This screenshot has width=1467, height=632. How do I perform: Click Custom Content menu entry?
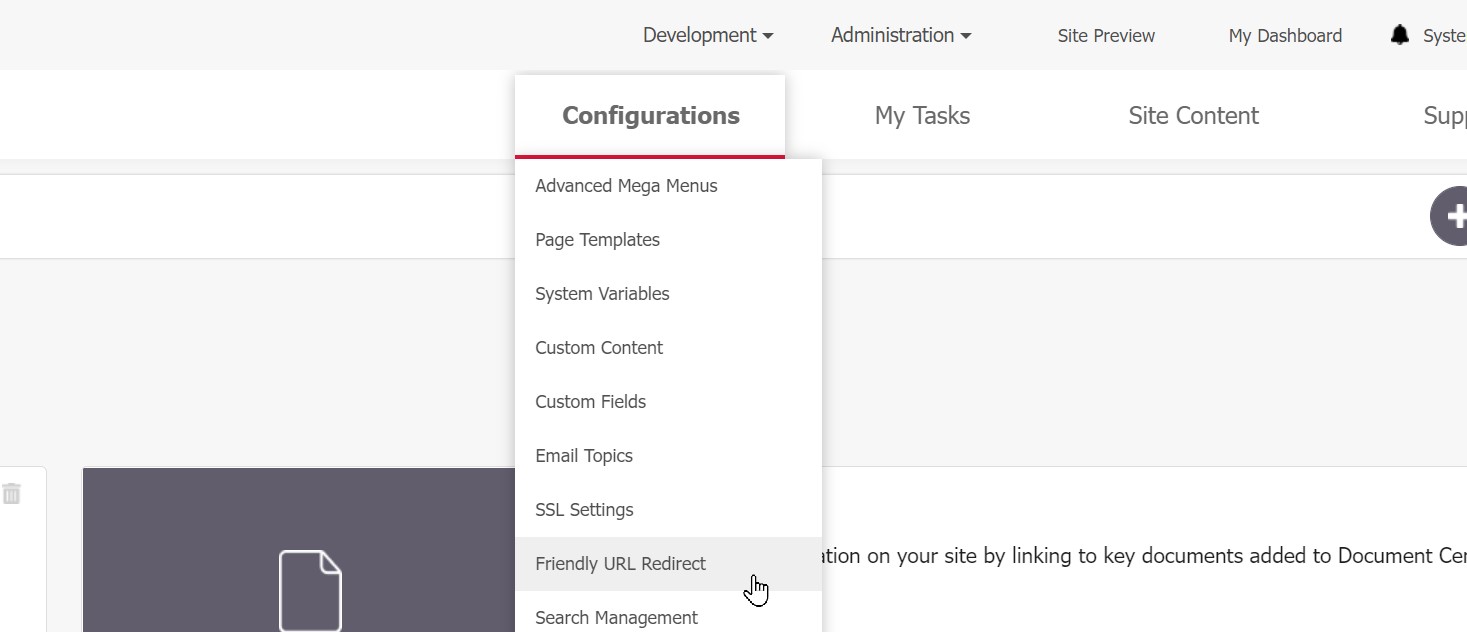(599, 348)
